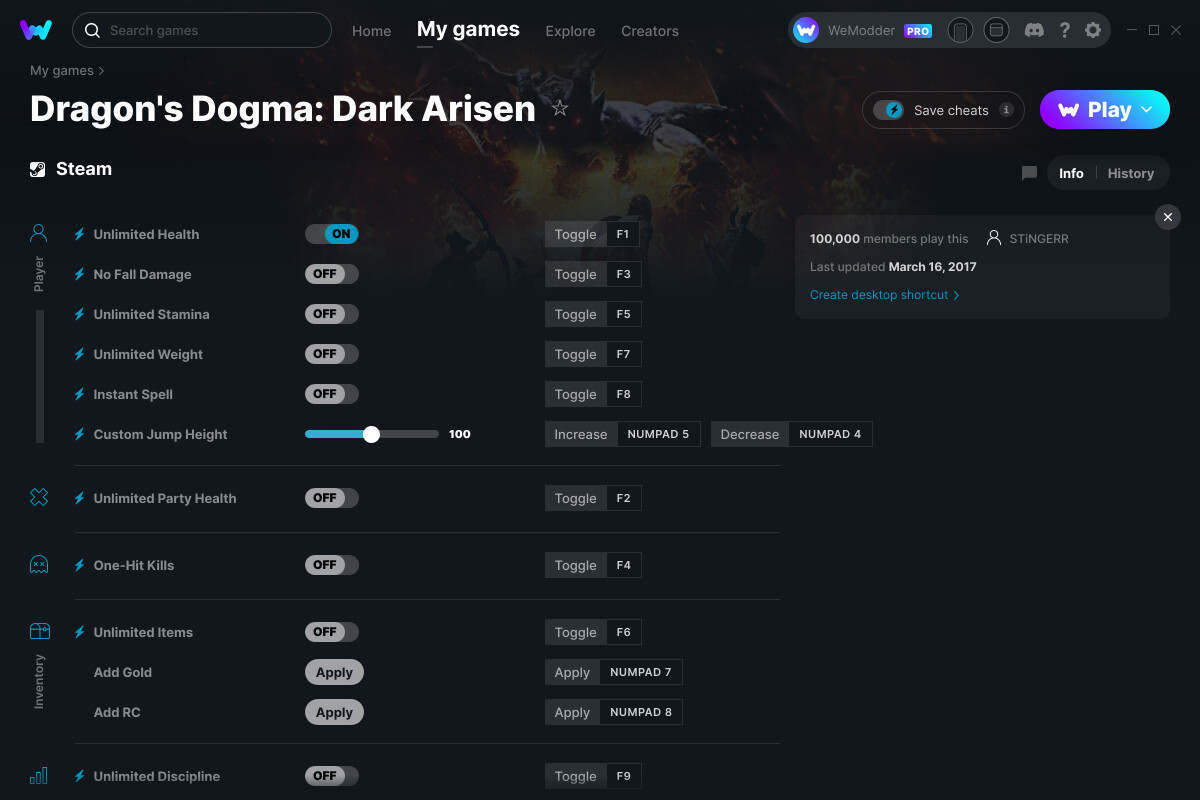Change the Increase NUMPAD 5 hotkey
This screenshot has width=1200, height=800.
point(659,434)
